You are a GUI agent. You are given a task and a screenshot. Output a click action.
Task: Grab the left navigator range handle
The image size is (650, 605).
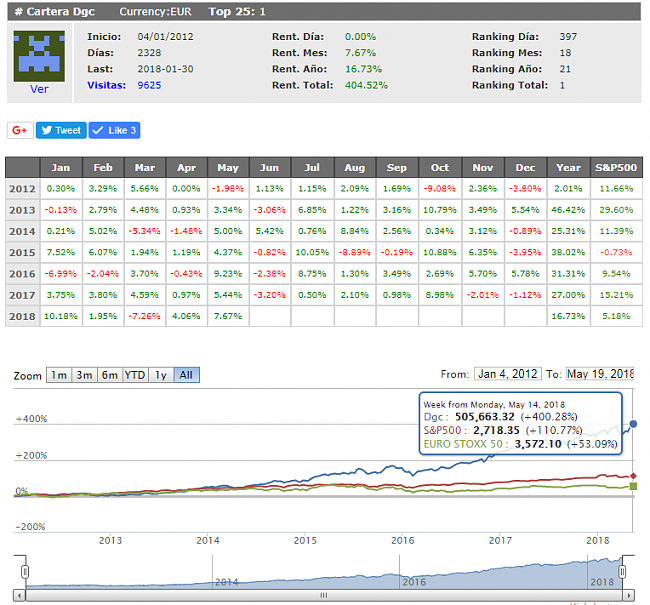[25, 572]
